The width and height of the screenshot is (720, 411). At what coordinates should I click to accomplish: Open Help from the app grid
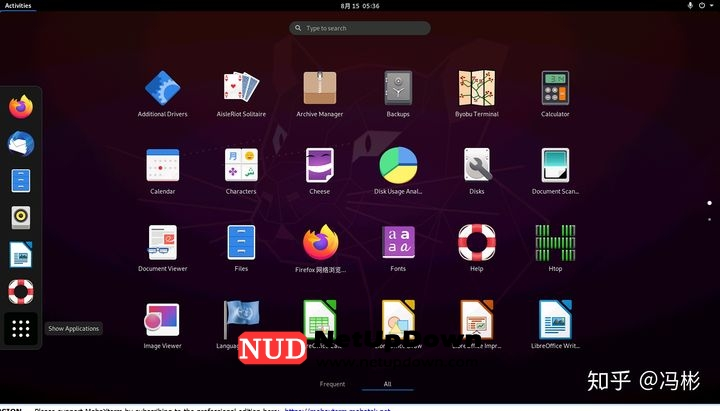[477, 242]
